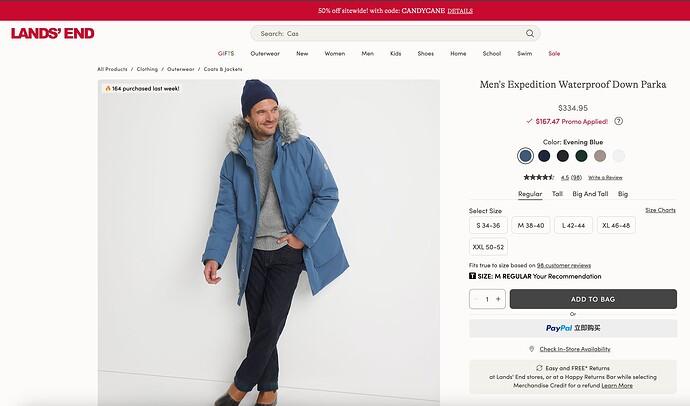Click the Coats & Jackets breadcrumb
Screen dimensions: 690x406
(223, 69)
